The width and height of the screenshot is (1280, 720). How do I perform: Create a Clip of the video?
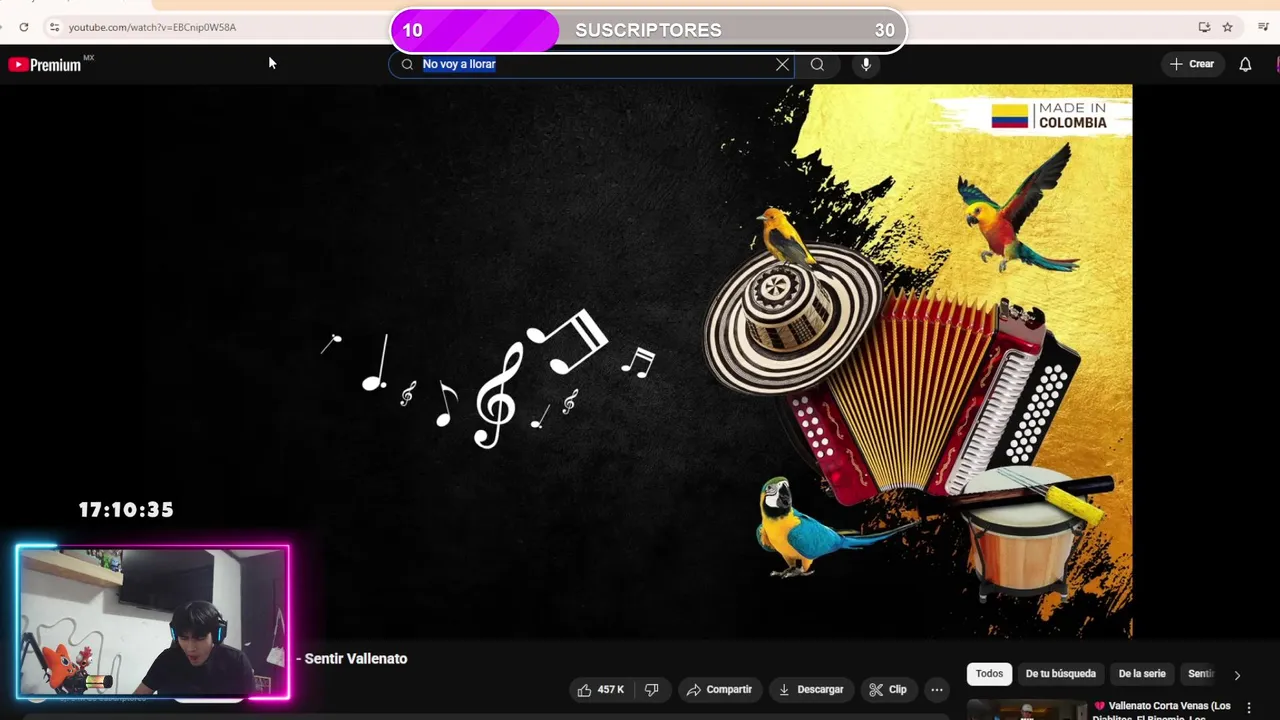click(888, 690)
